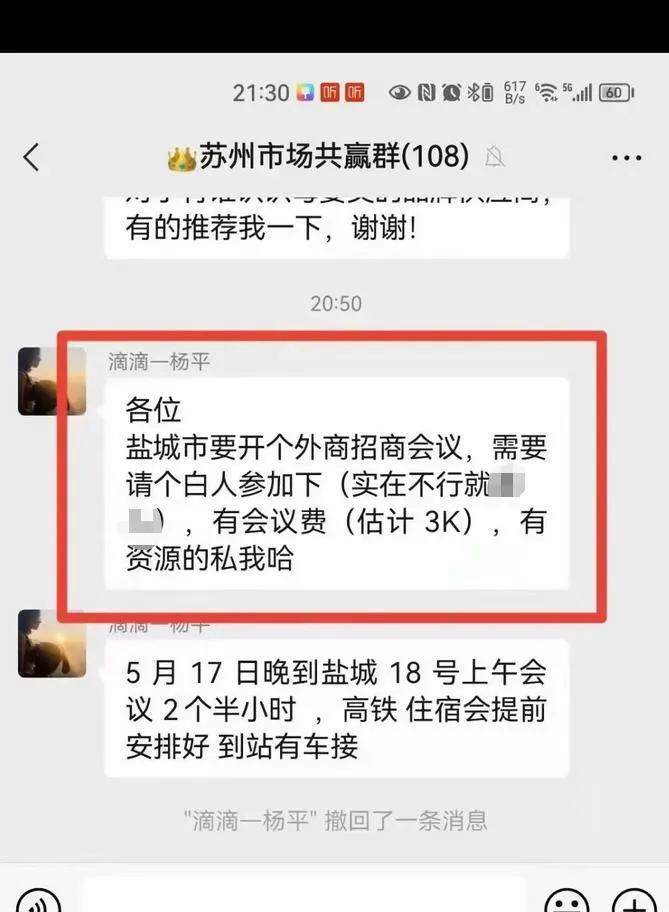Tap sender name 滴滴一杨平 above message
The height and width of the screenshot is (912, 669).
point(159,362)
